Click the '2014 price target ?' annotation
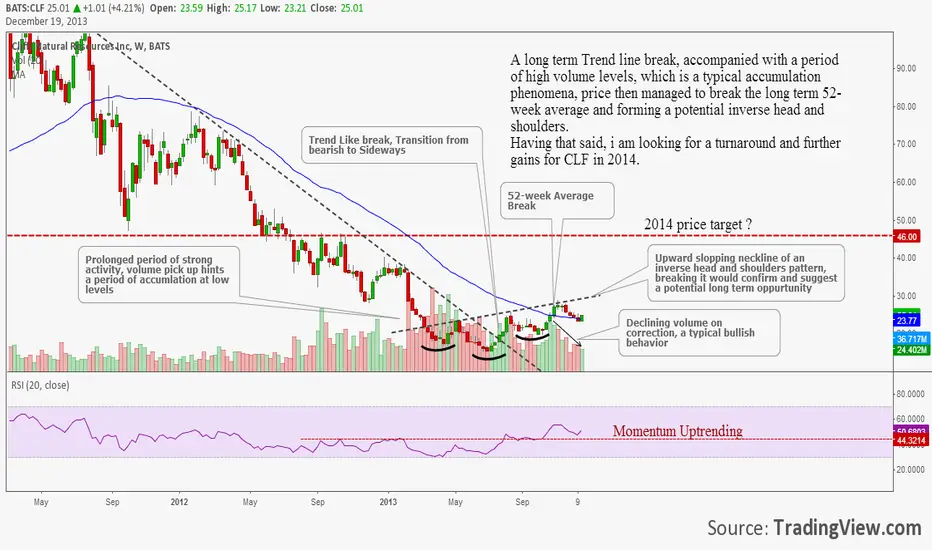 pyautogui.click(x=698, y=224)
